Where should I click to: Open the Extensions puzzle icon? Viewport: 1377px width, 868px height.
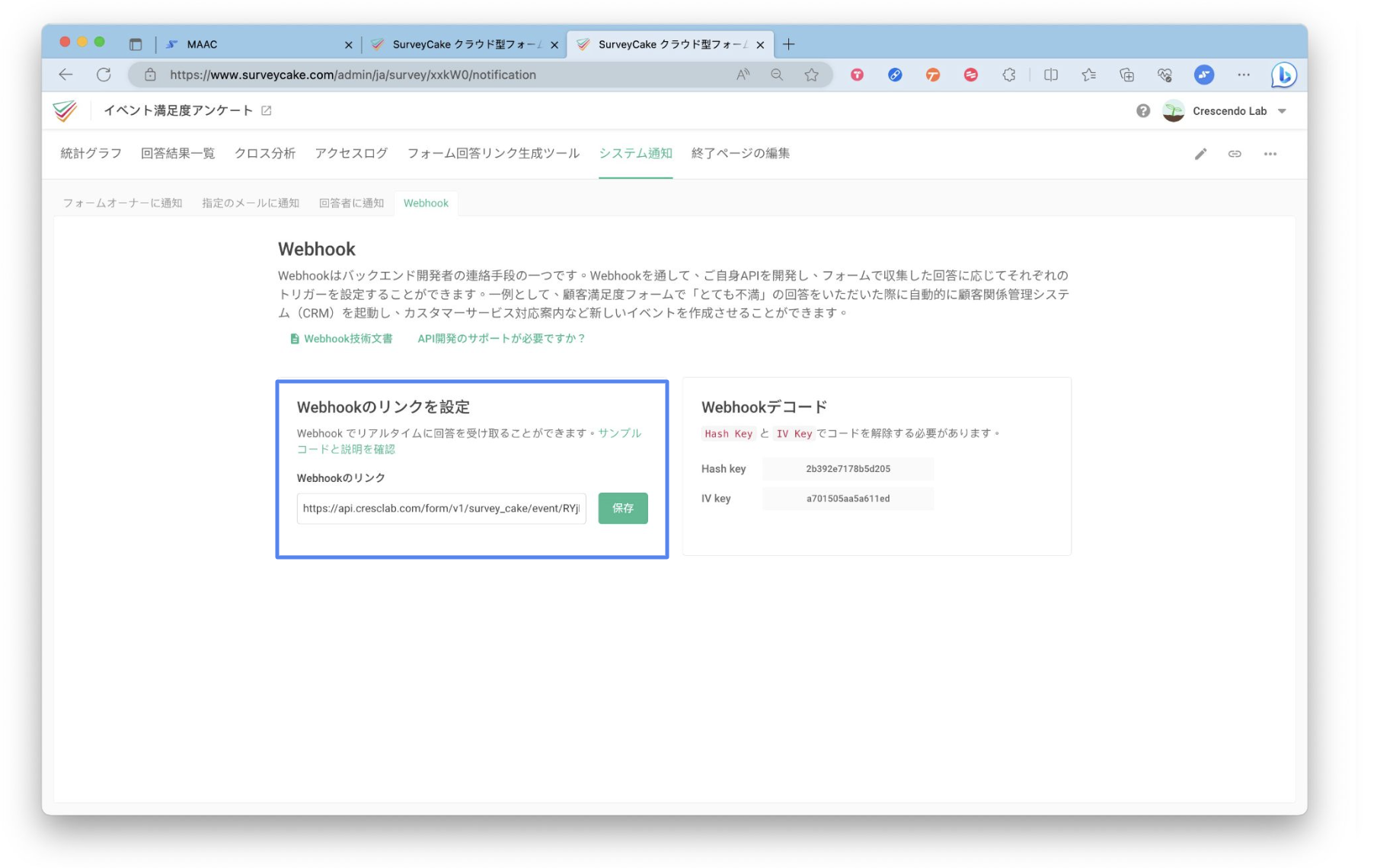(1009, 75)
